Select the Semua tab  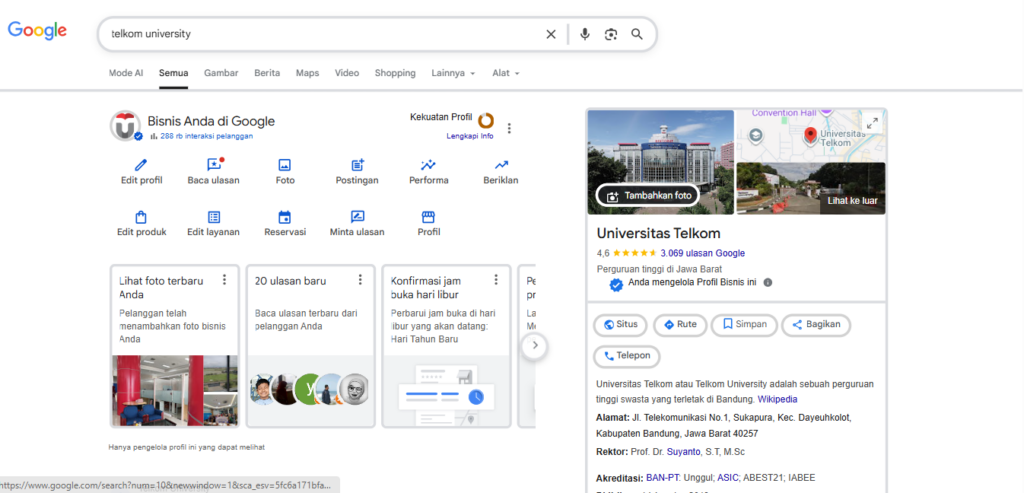point(174,73)
